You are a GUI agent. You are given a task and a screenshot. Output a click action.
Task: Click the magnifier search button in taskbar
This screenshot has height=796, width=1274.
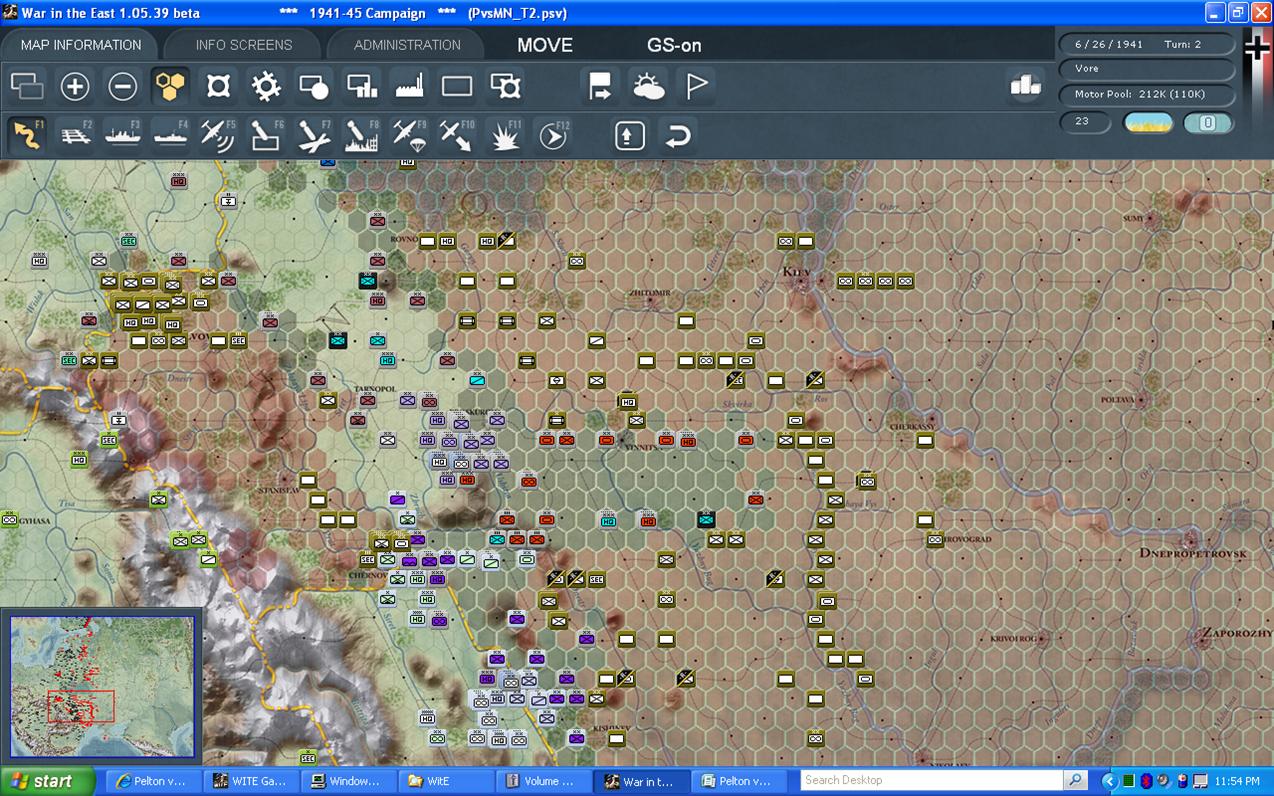[x=1076, y=780]
